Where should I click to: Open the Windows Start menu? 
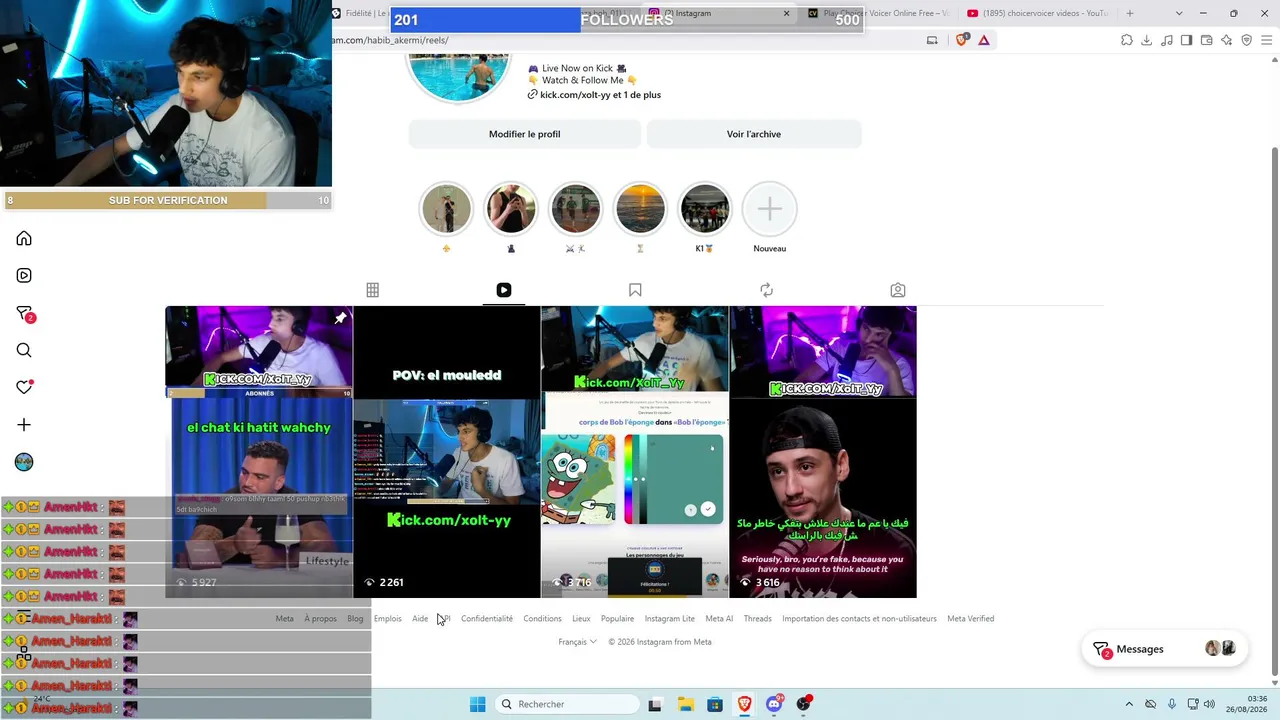click(x=478, y=704)
